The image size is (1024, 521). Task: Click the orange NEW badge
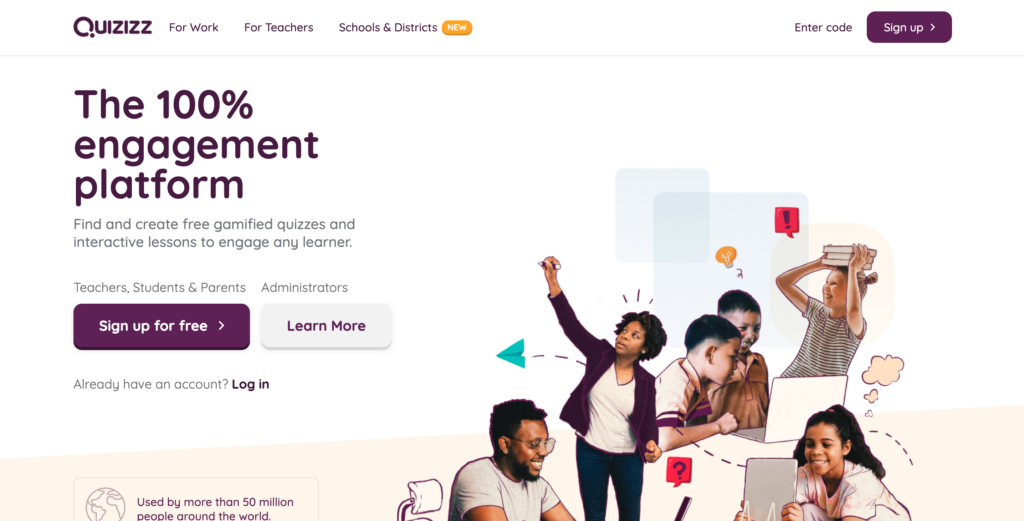point(457,27)
